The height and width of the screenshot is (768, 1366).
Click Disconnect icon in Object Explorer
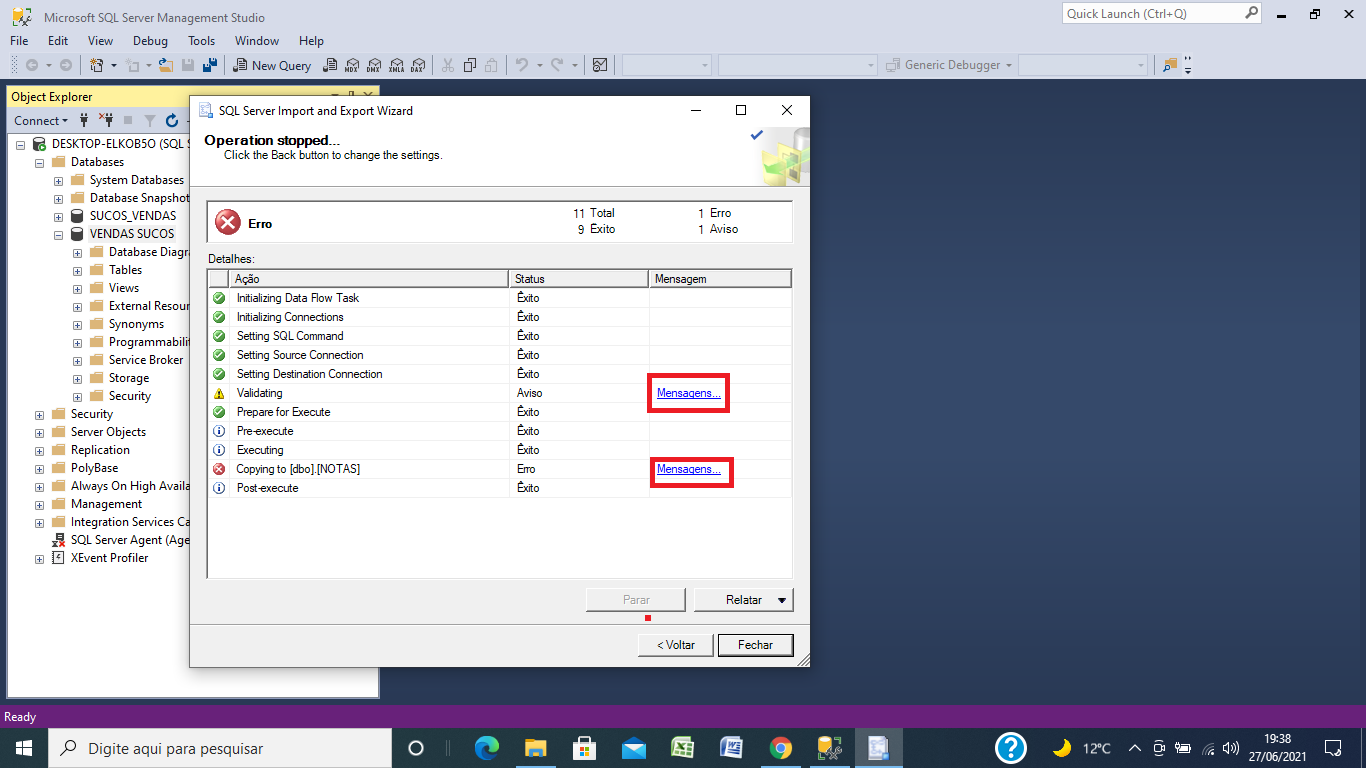click(x=106, y=121)
